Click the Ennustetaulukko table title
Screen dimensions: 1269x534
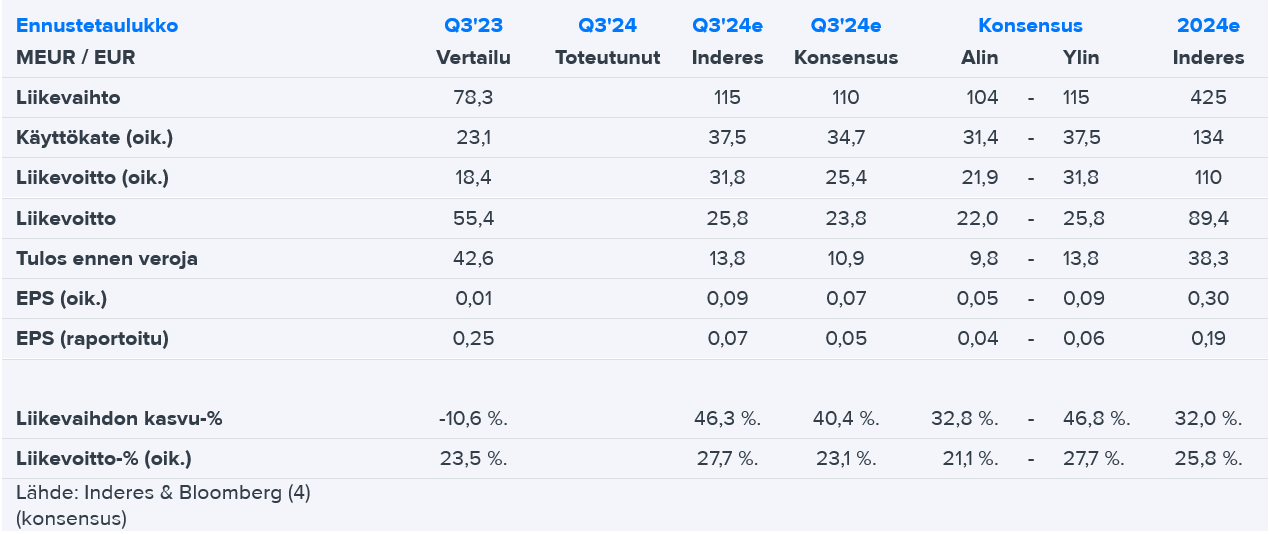(97, 26)
